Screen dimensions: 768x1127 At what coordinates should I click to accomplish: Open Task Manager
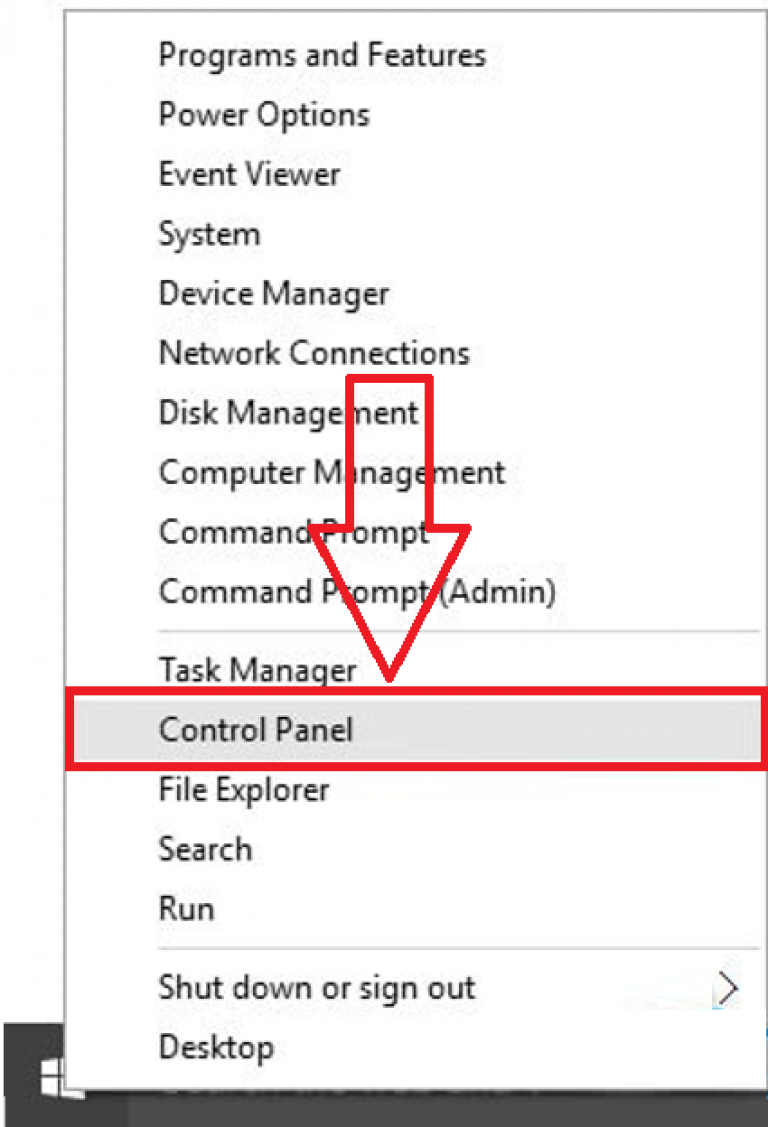point(258,670)
